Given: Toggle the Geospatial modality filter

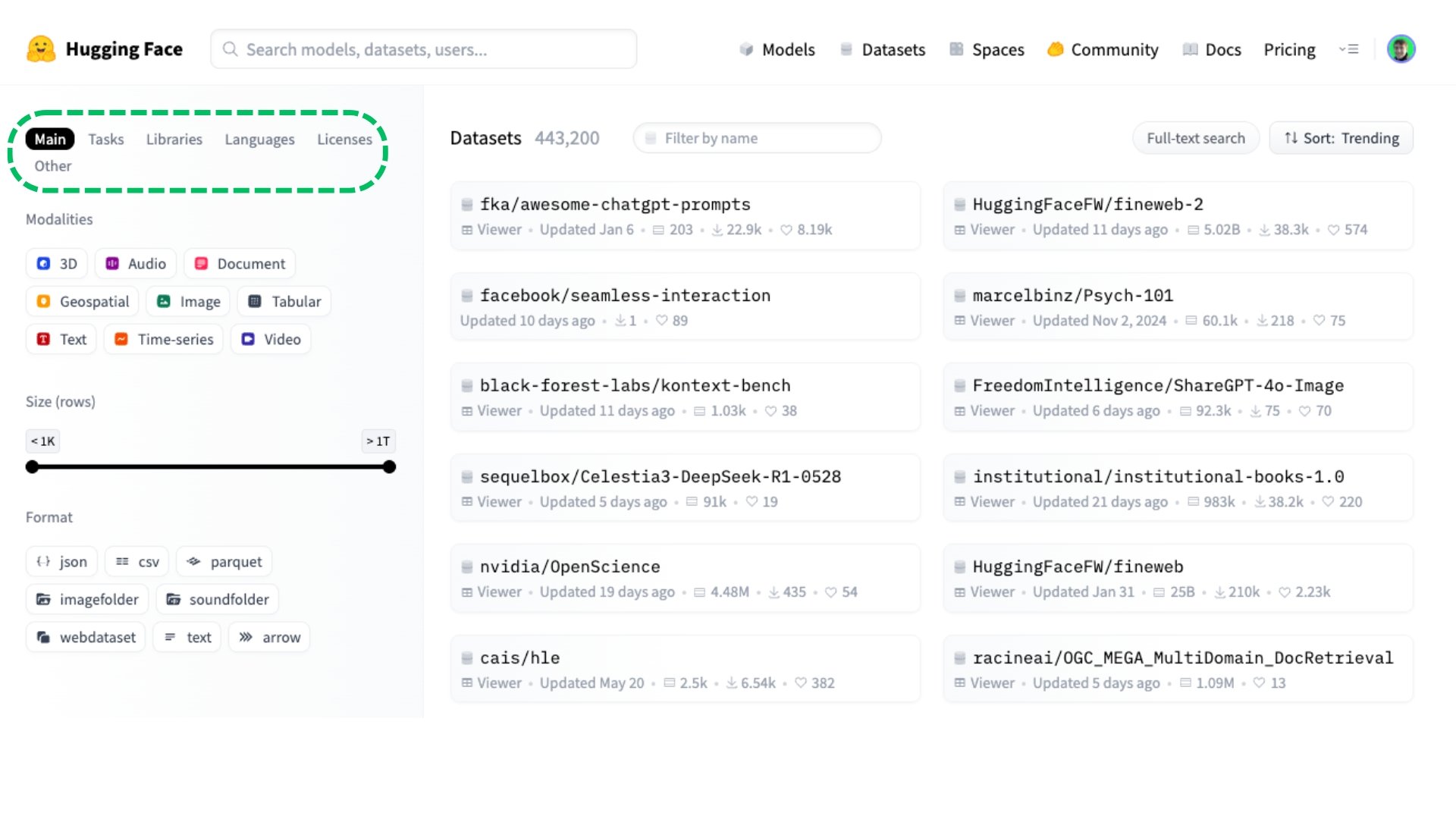Looking at the screenshot, I should (x=83, y=301).
